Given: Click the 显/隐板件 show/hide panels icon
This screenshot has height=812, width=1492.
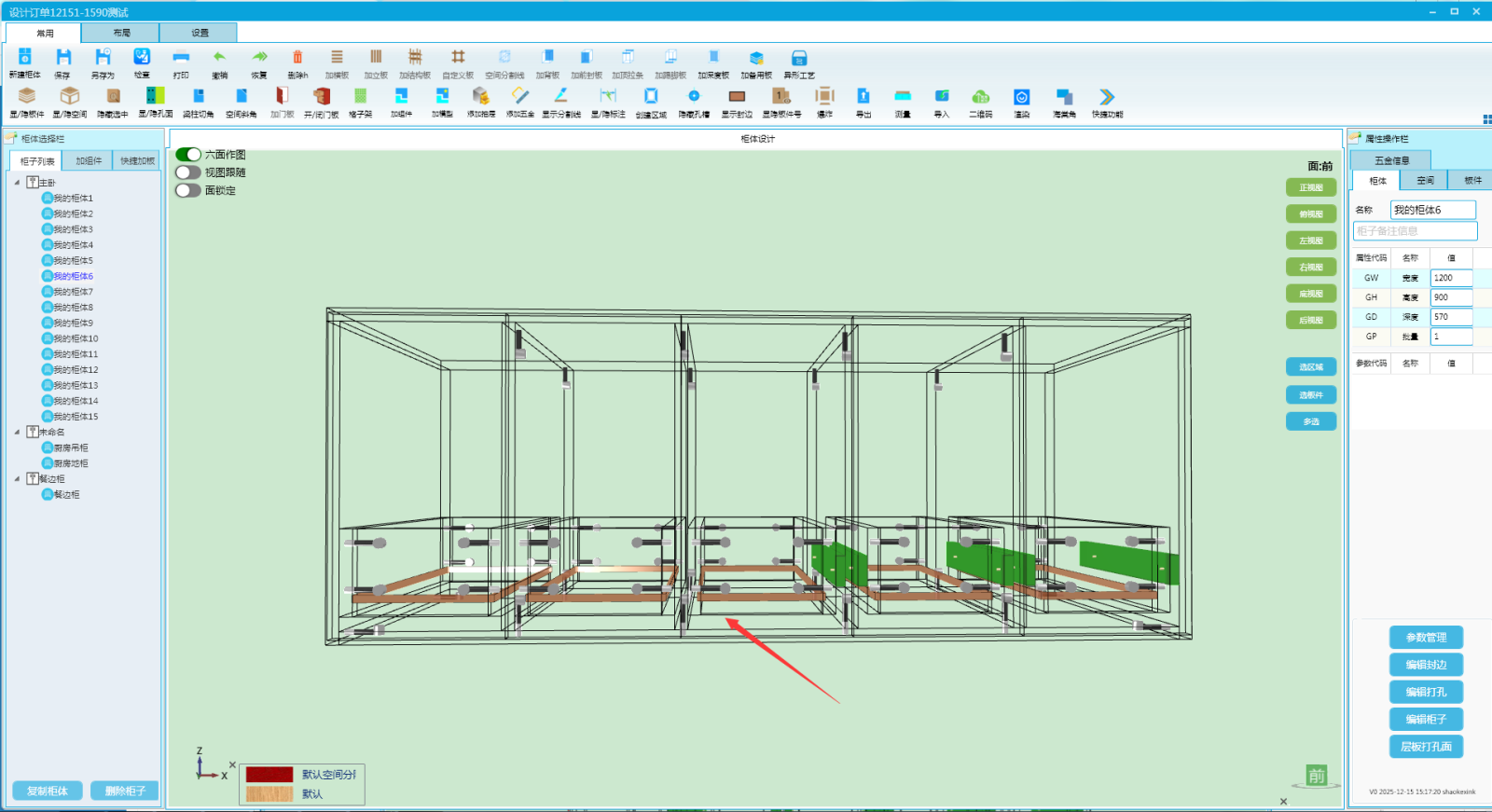Looking at the screenshot, I should (x=27, y=97).
